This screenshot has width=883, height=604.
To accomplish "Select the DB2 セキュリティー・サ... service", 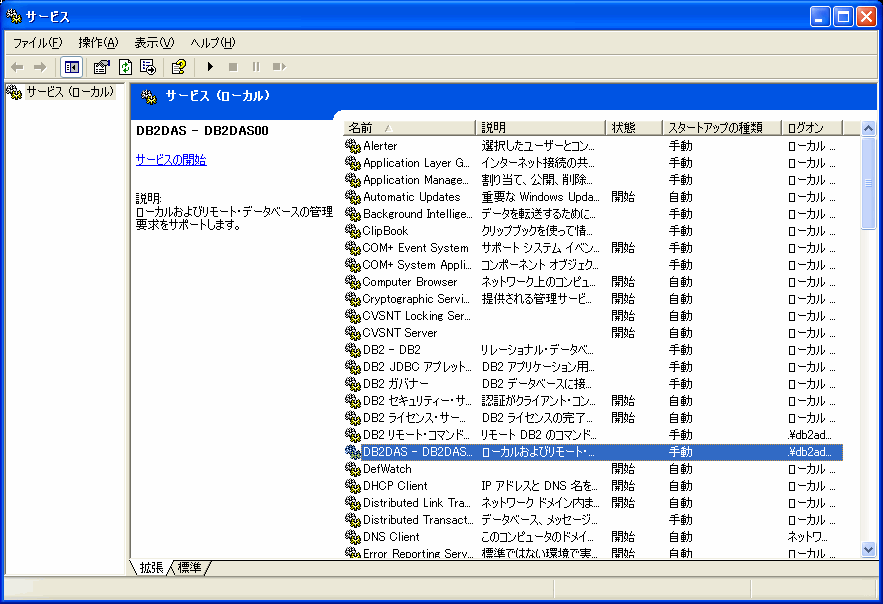I will pyautogui.click(x=593, y=401).
